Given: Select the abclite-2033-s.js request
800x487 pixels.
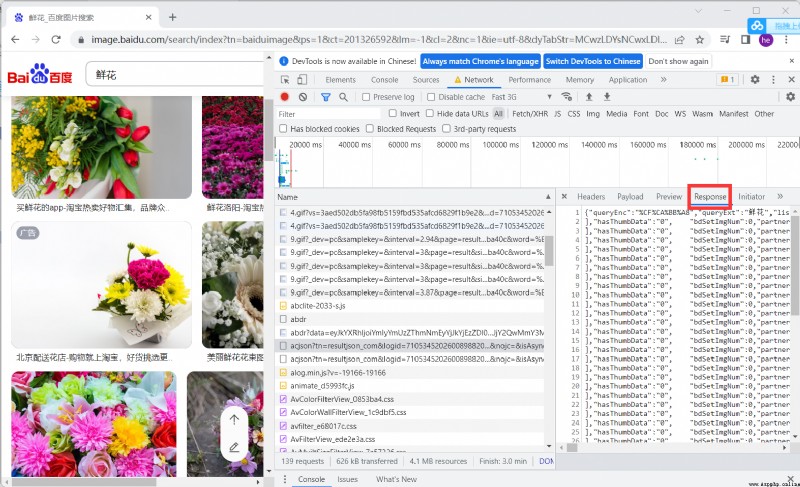Looking at the screenshot, I should (318, 306).
